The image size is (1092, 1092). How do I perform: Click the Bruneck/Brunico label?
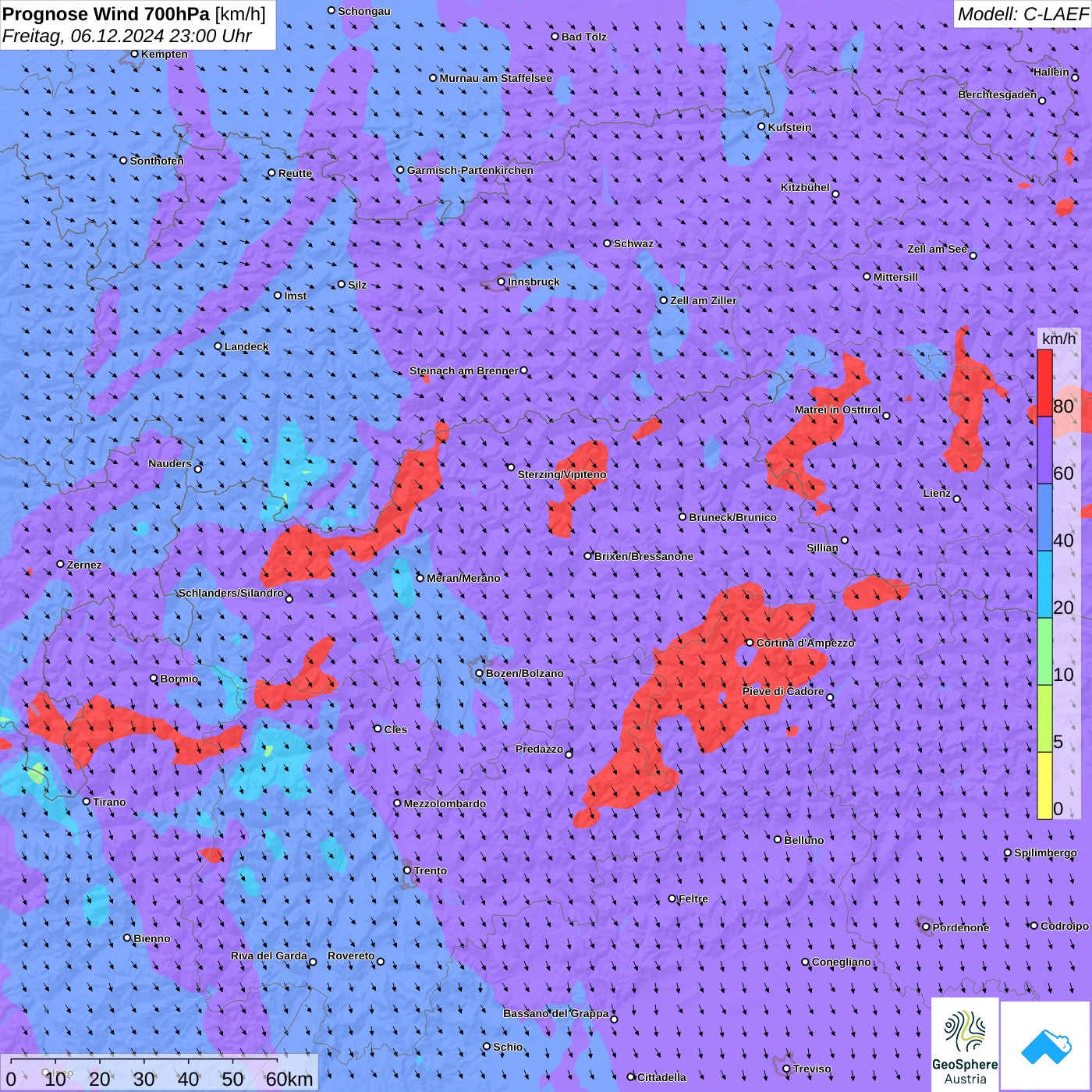732,517
